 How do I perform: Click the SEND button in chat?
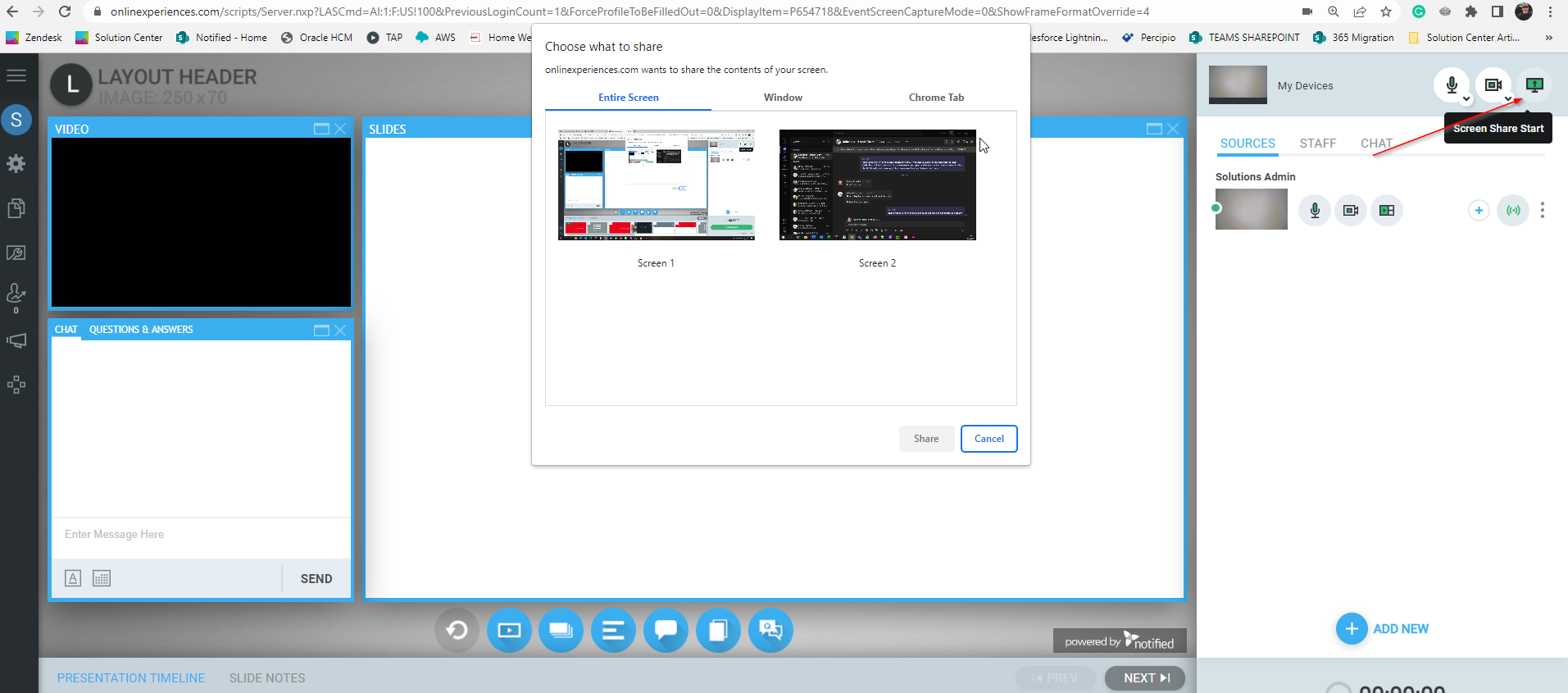tap(316, 578)
